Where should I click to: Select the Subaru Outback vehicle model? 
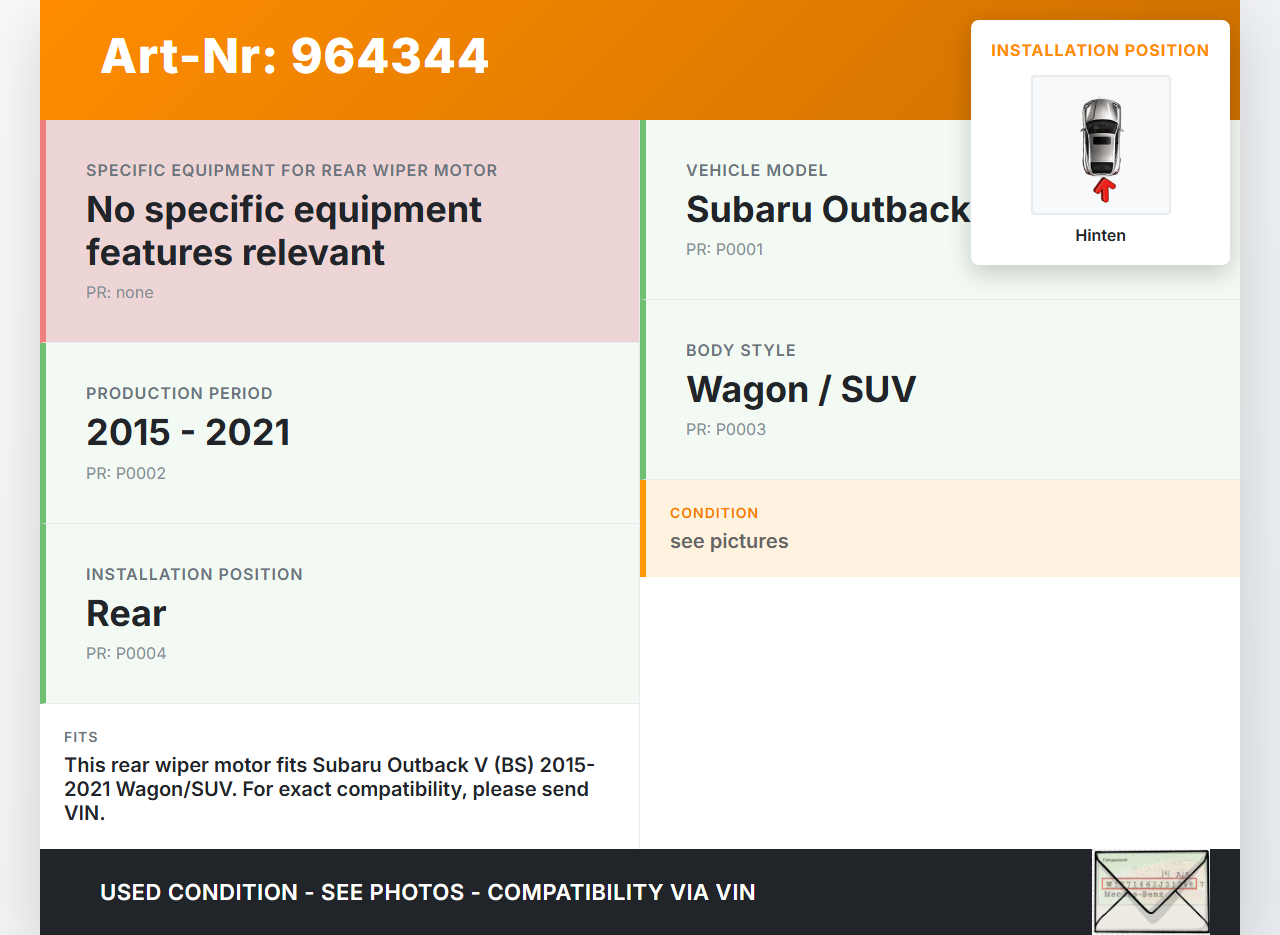click(x=827, y=210)
